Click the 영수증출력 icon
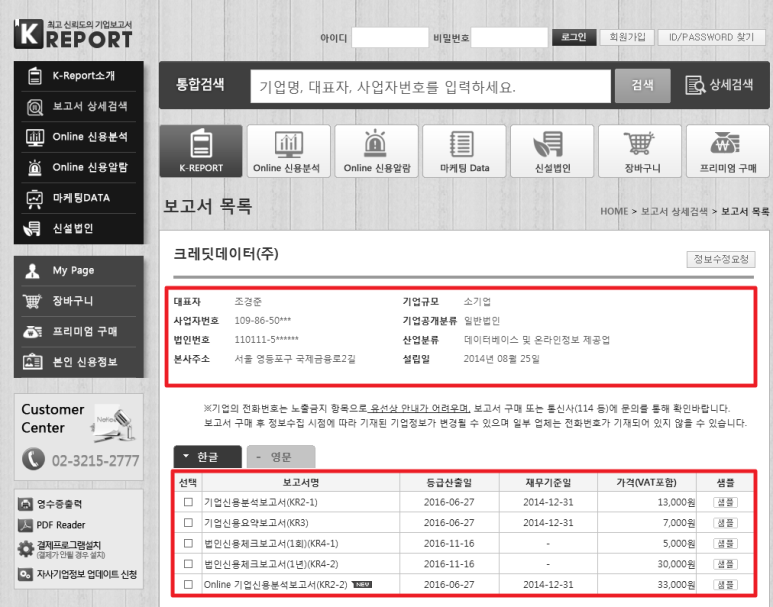The image size is (773, 607). tap(25, 504)
